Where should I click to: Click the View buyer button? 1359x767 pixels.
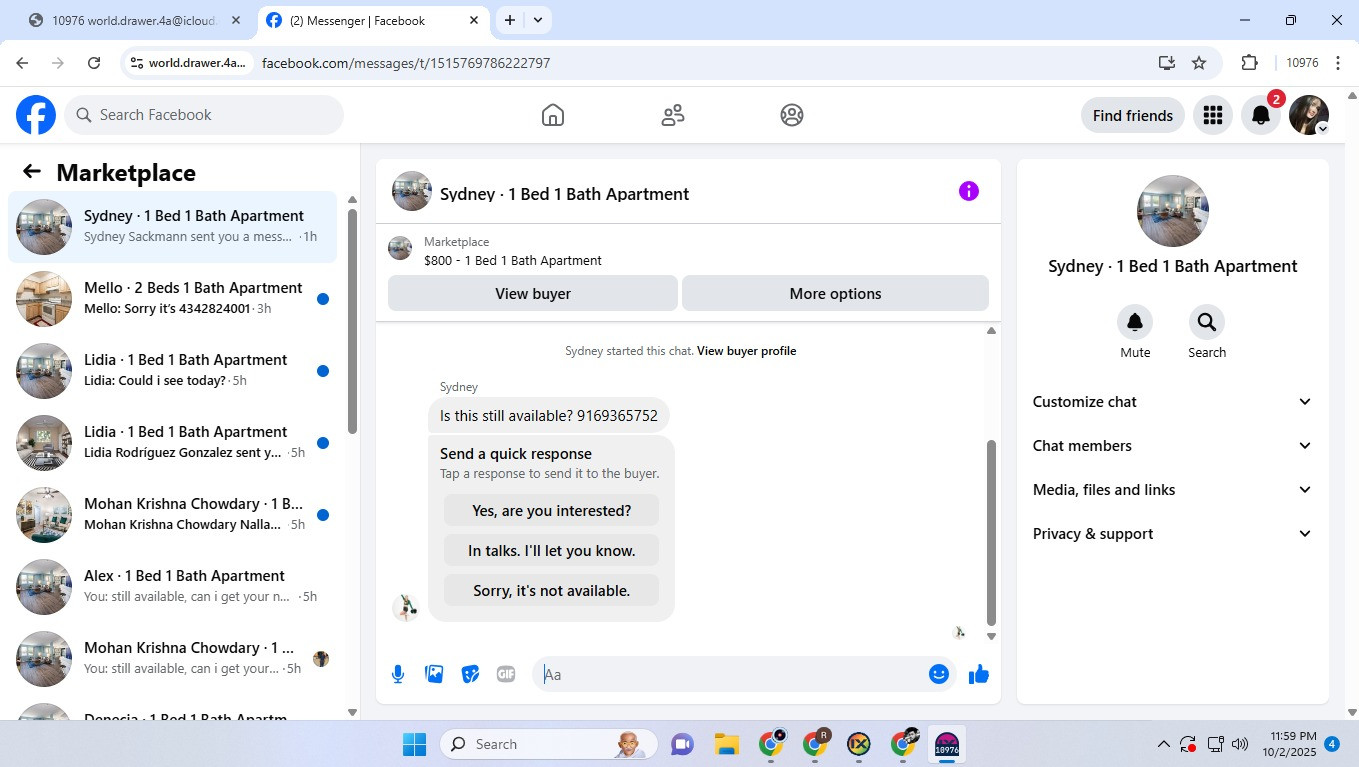coord(533,293)
